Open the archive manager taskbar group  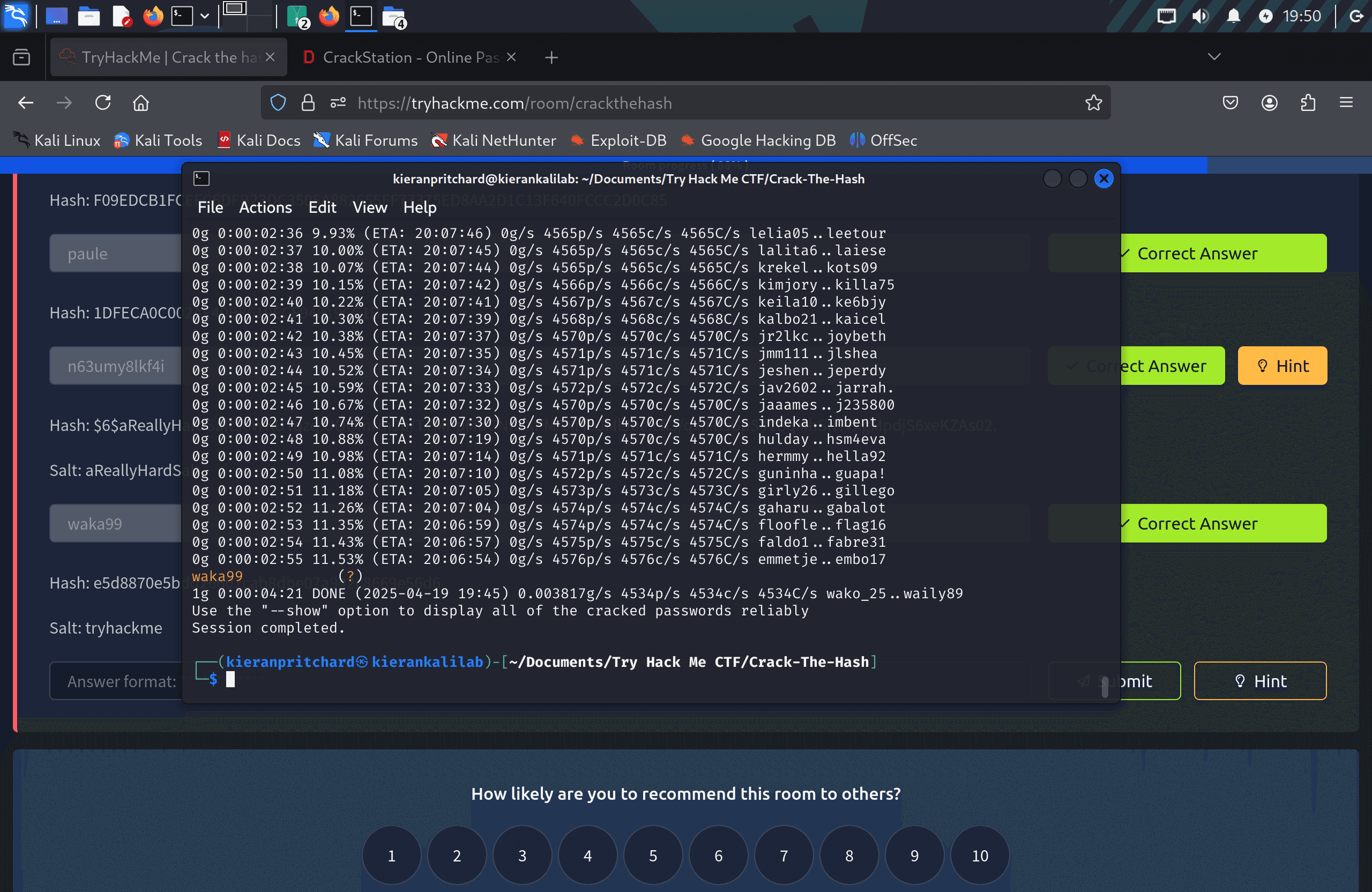coord(297,16)
